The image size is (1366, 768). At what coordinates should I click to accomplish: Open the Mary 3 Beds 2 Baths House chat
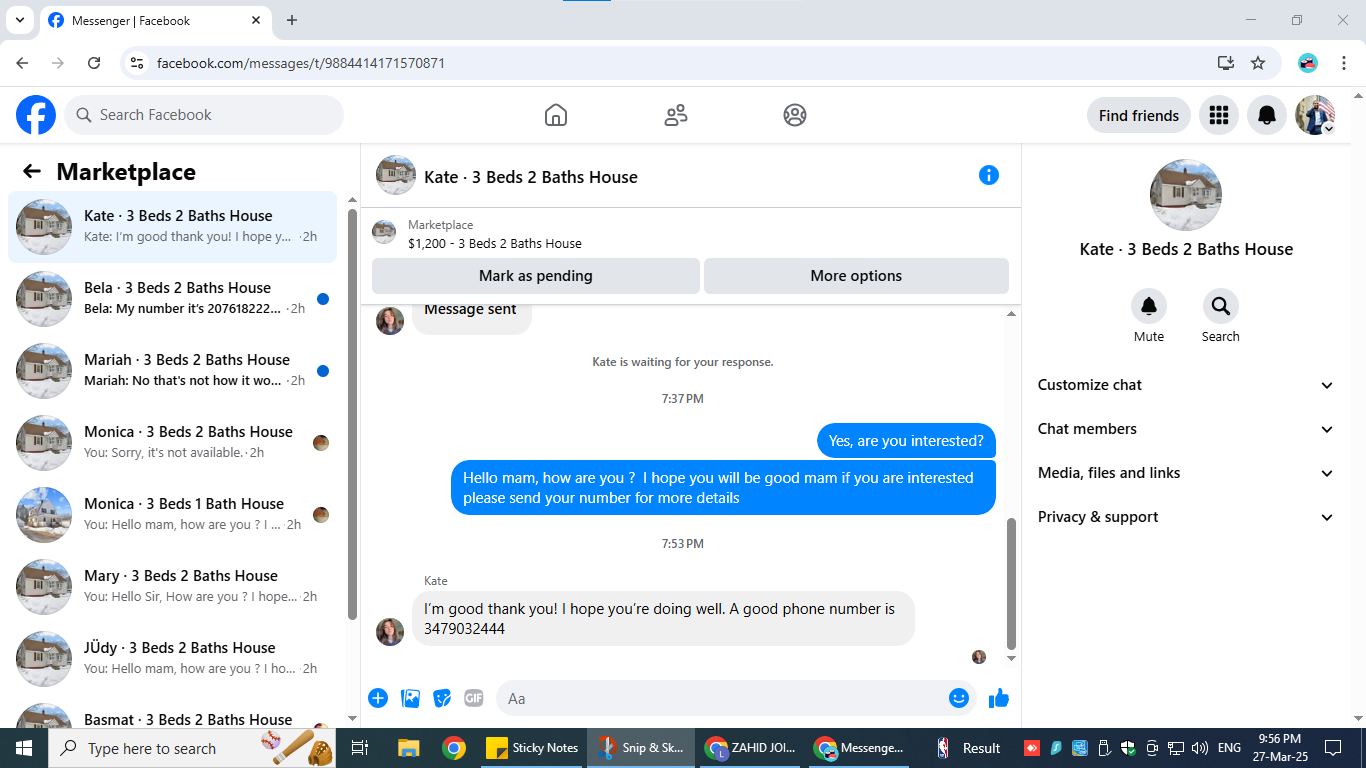click(172, 587)
